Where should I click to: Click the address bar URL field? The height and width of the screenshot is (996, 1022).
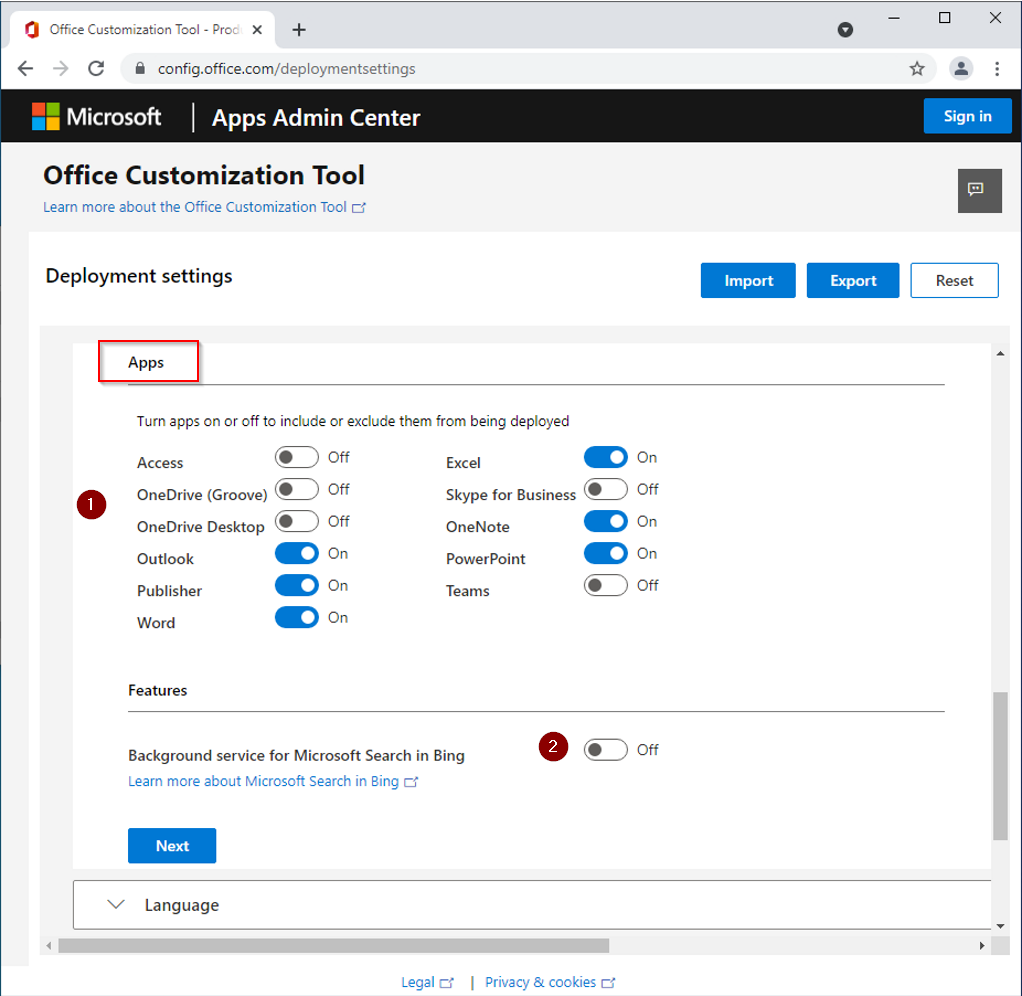tap(528, 68)
